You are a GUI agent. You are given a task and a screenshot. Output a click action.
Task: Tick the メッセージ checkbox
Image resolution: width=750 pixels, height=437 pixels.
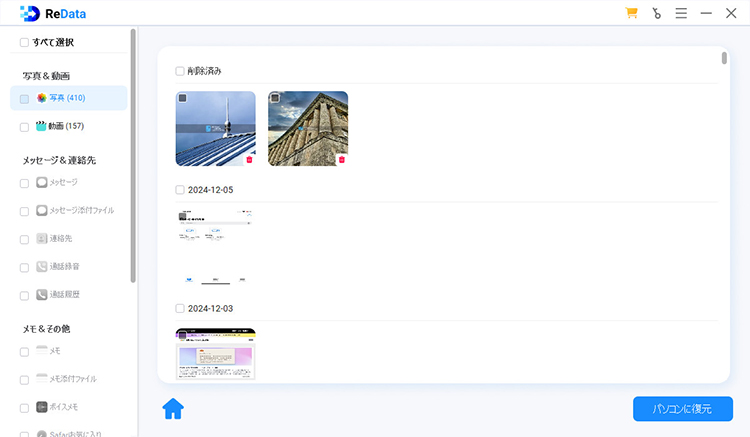(x=24, y=184)
